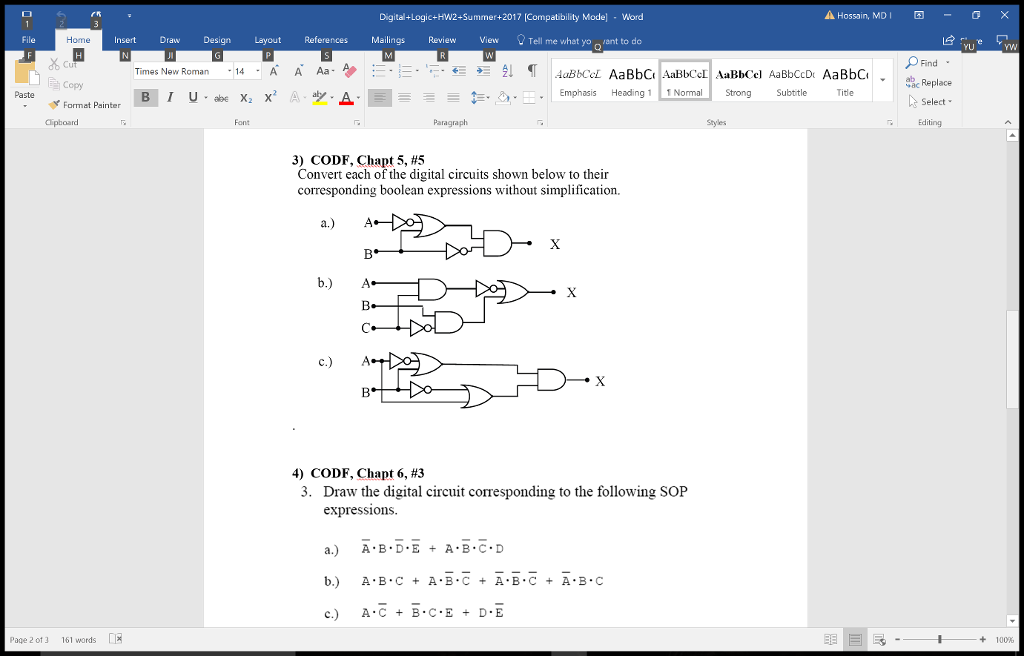Apply red font color

(x=346, y=98)
